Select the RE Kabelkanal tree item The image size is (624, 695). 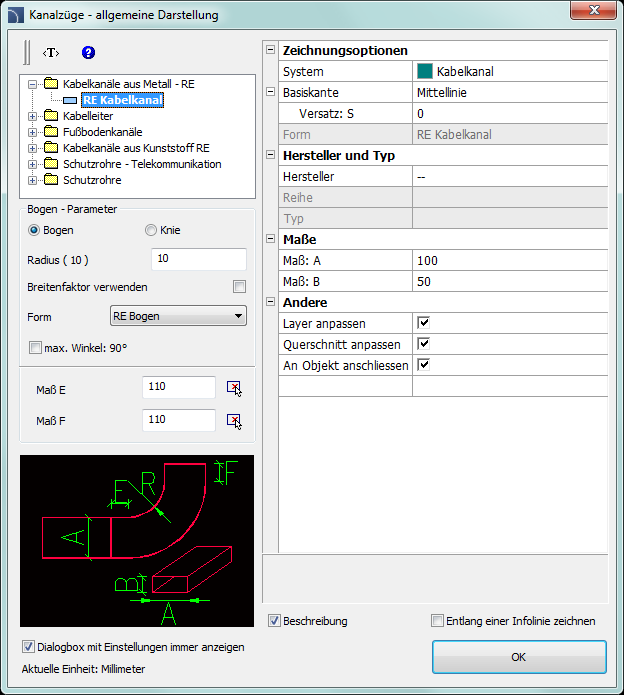point(122,100)
